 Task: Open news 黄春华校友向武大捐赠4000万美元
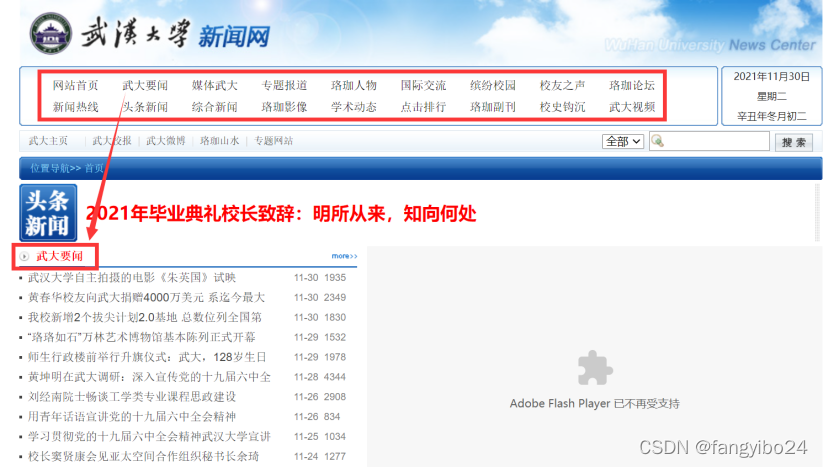click(146, 298)
